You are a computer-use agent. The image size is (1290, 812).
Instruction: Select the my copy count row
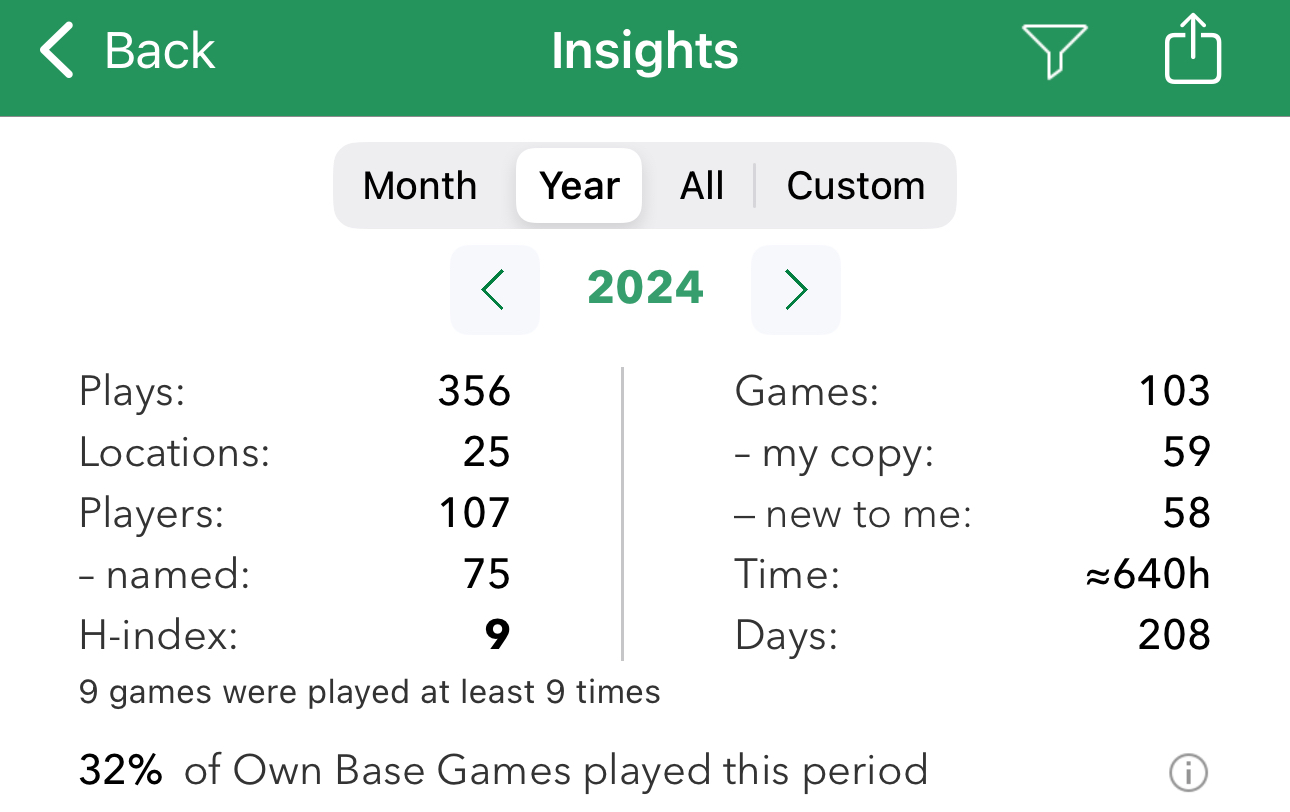(x=971, y=453)
